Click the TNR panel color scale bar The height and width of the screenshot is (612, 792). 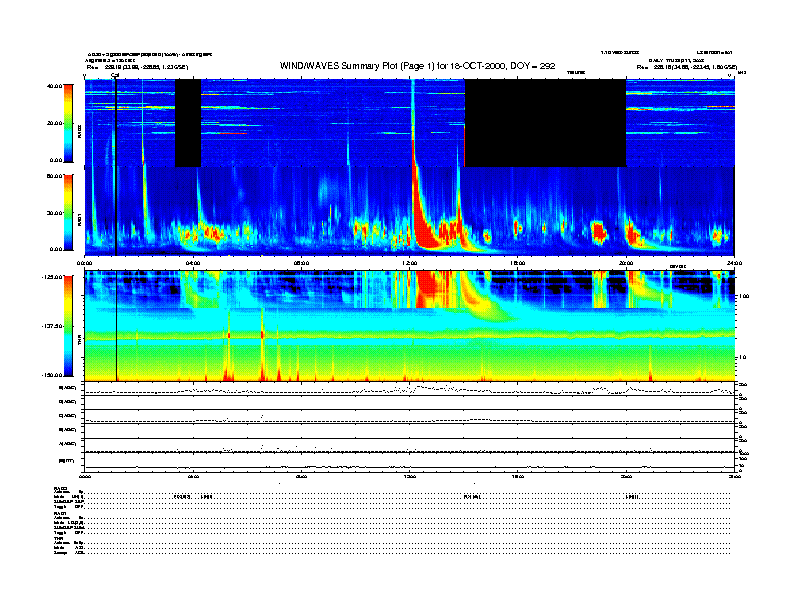click(x=68, y=326)
